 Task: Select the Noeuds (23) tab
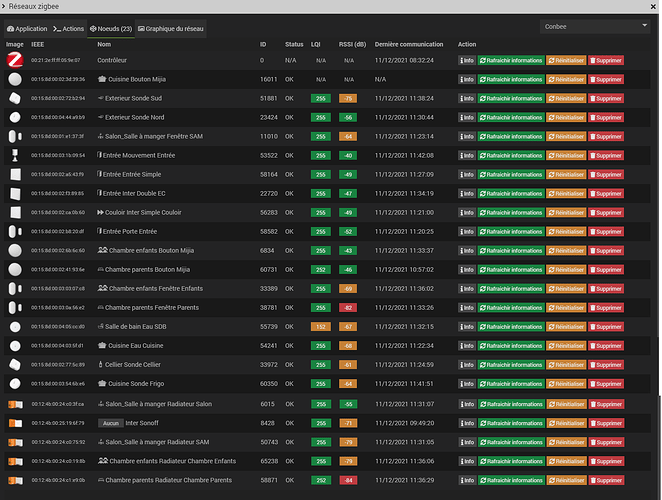pos(111,29)
